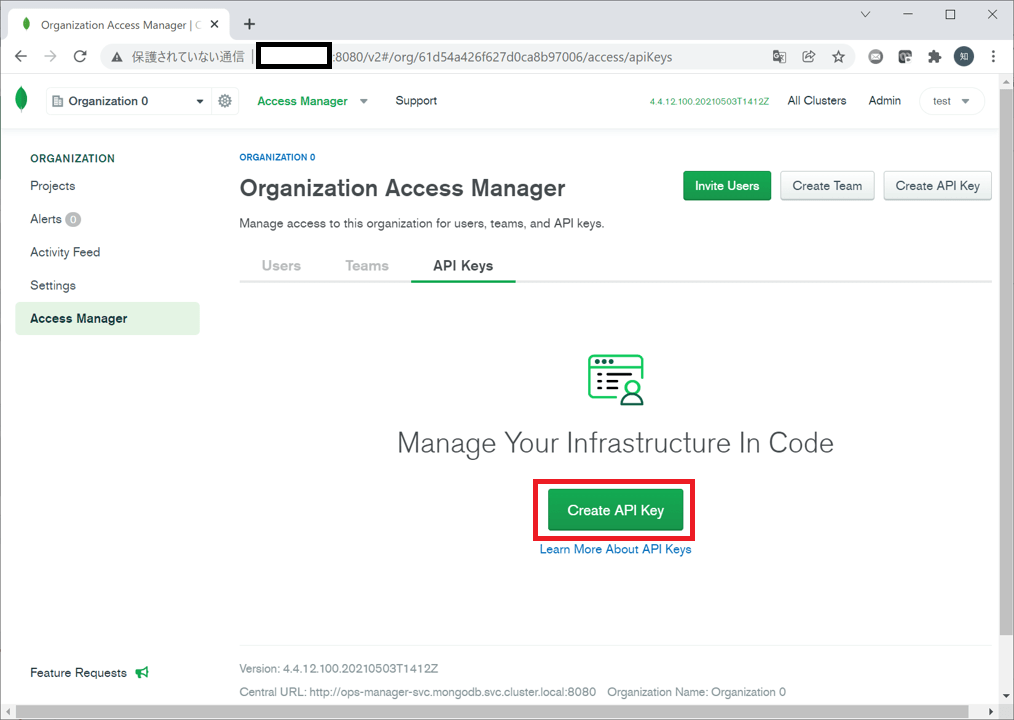
Task: Click the browser back arrow
Action: 20,57
